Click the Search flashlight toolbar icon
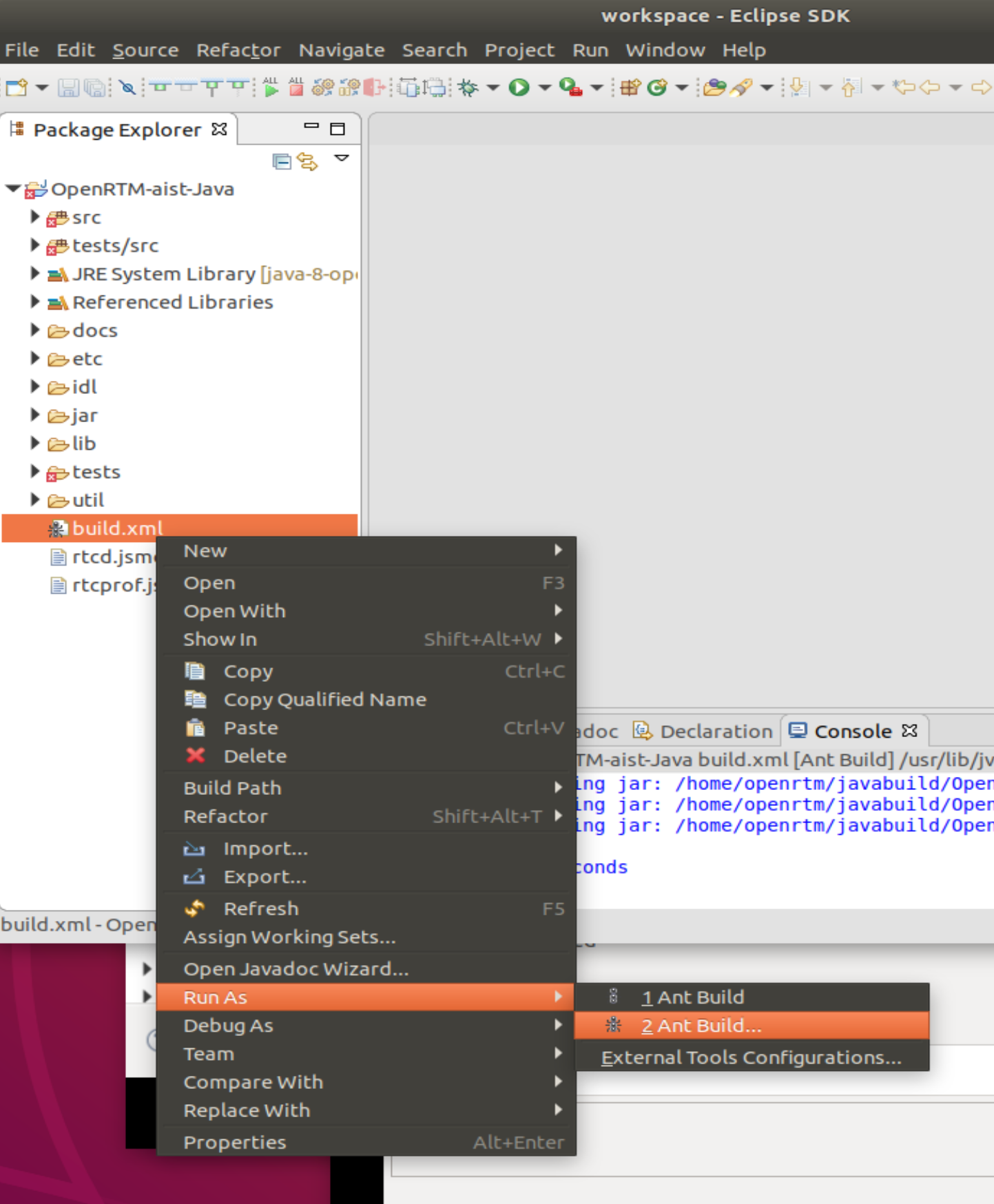The height and width of the screenshot is (1204, 994). point(741,87)
